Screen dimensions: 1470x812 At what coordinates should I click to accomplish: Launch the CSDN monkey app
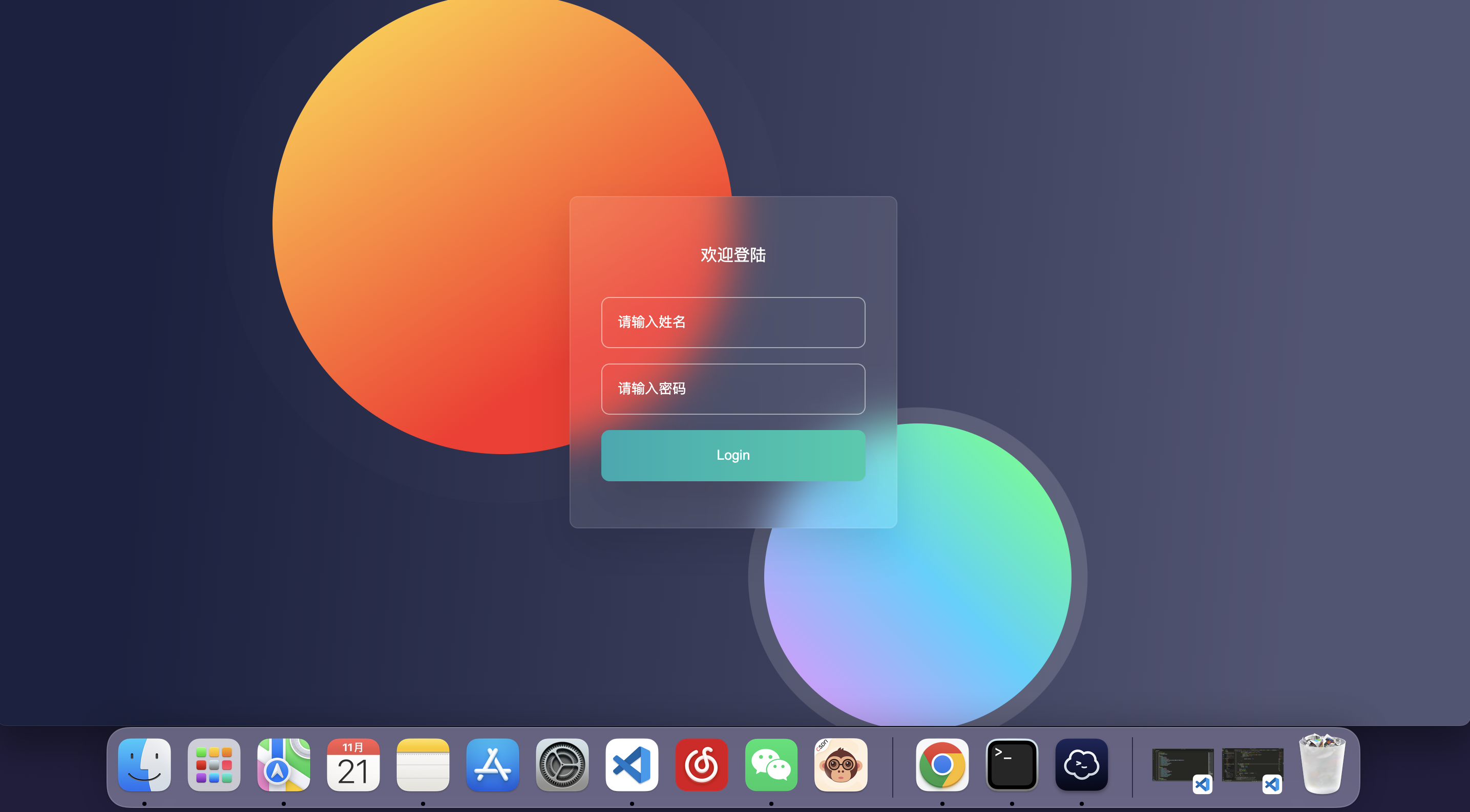[841, 765]
